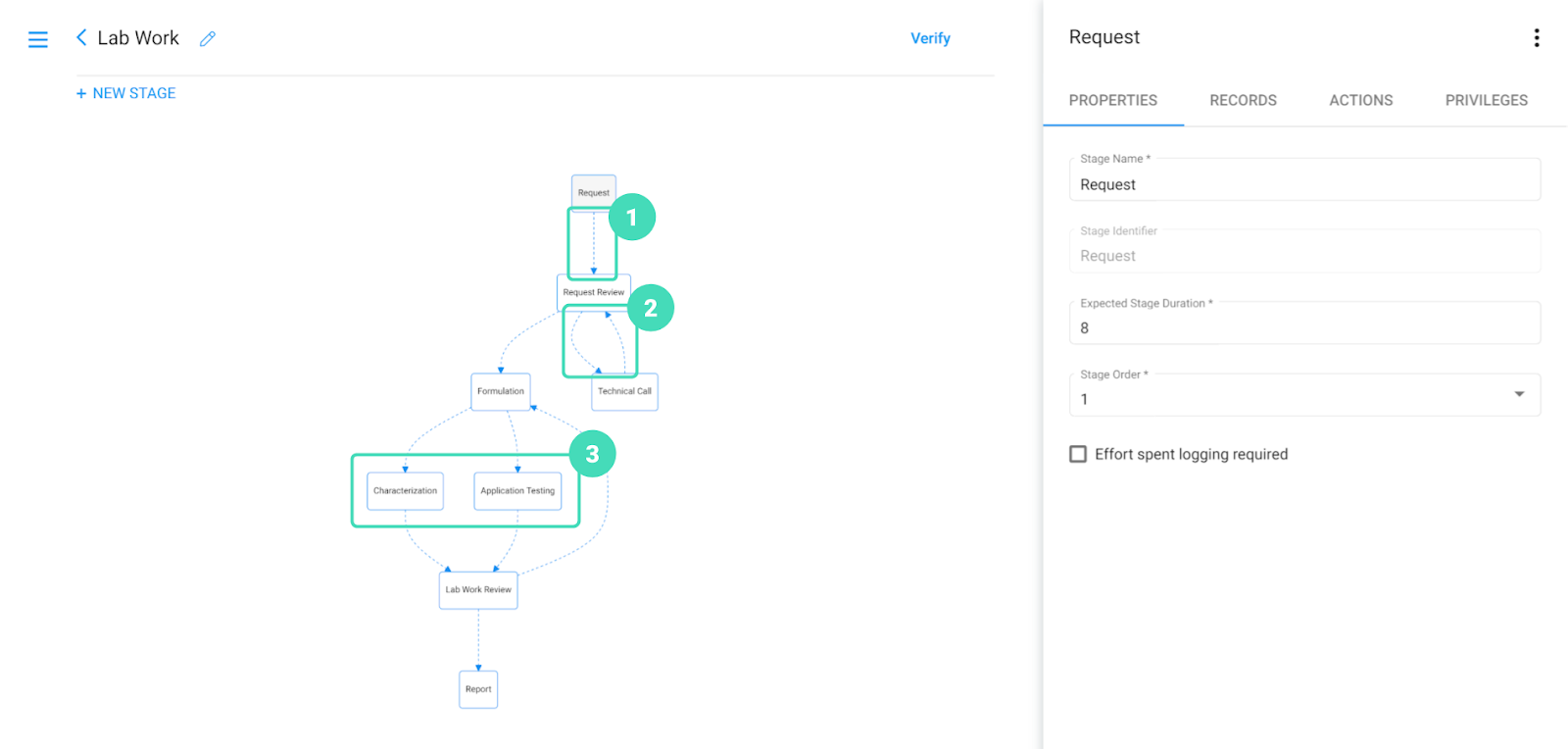Click the Request panel heading
Viewport: 1568px width, 749px height.
[x=1104, y=37]
